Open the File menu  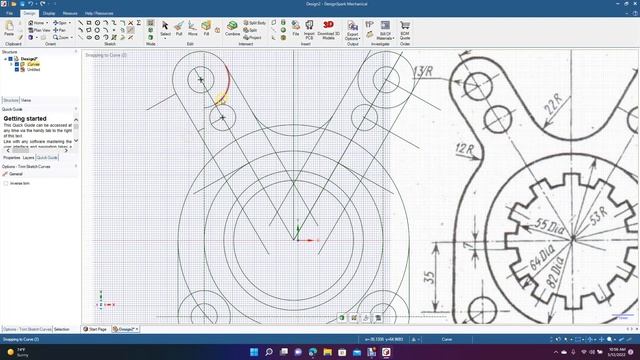tap(9, 13)
